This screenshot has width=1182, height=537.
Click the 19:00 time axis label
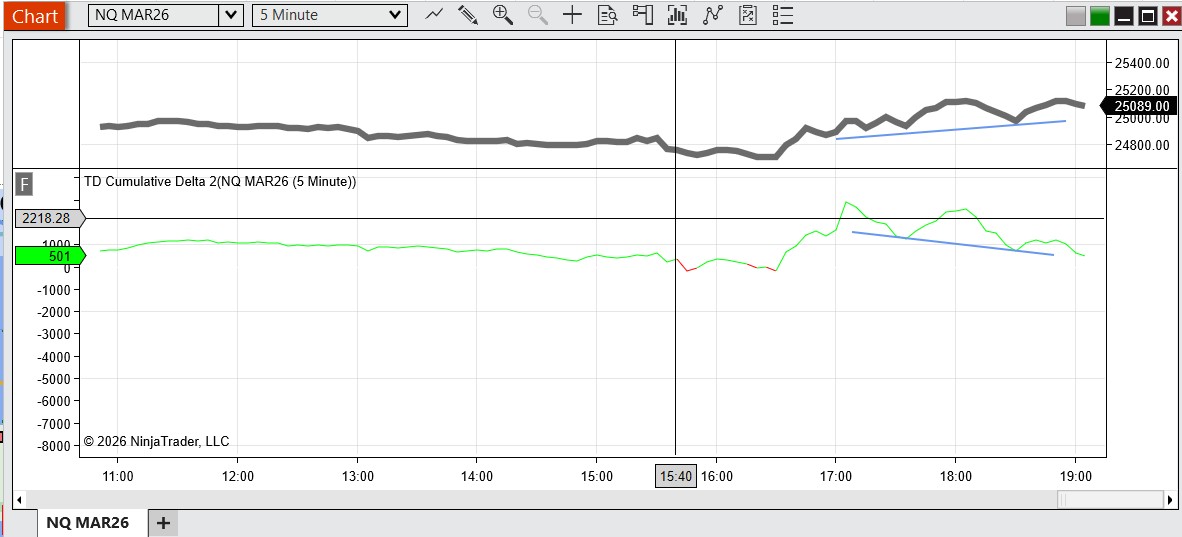click(1075, 477)
